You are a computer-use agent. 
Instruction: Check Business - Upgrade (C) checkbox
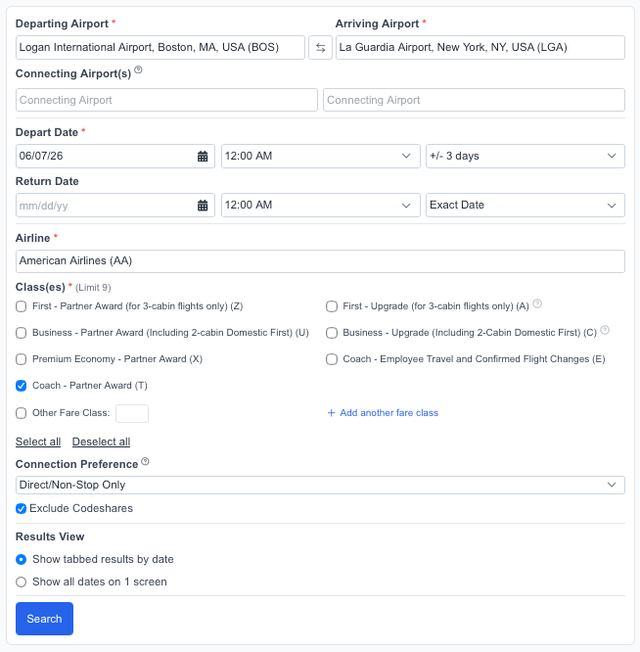332,333
